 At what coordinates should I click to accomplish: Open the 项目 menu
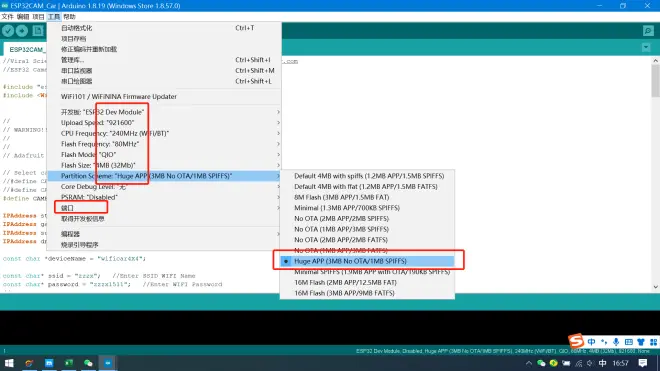38,17
